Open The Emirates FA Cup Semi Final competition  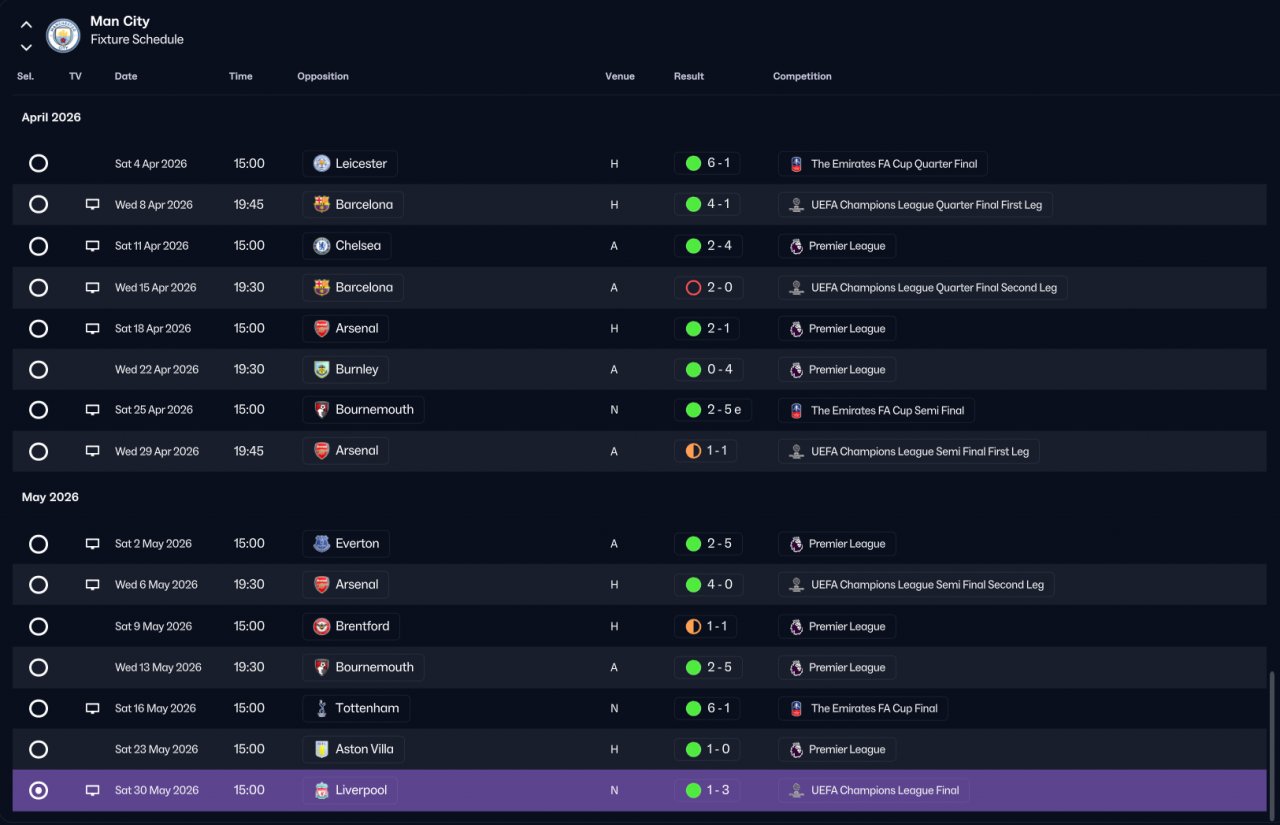click(x=876, y=409)
